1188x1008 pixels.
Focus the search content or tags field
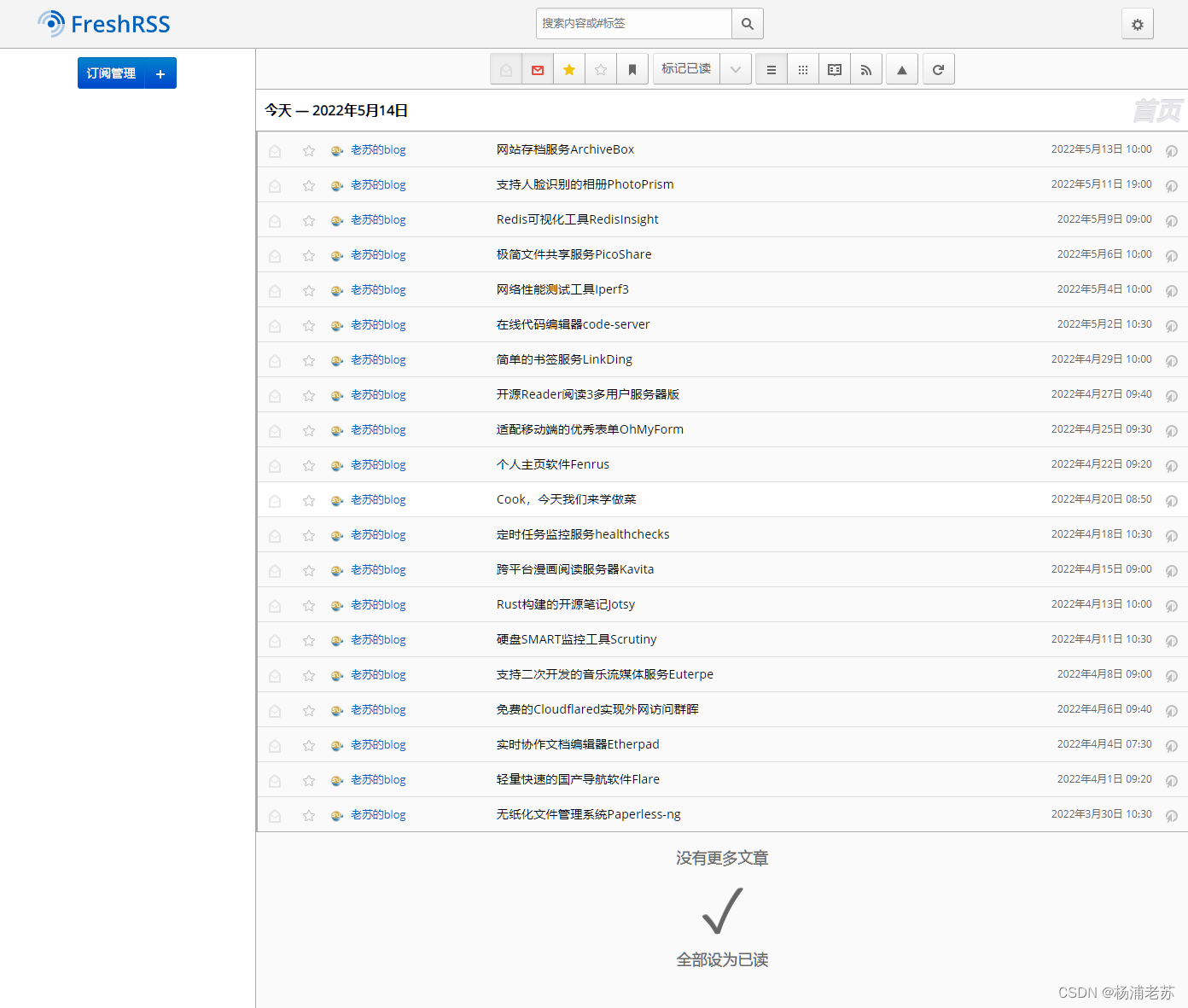tap(633, 24)
